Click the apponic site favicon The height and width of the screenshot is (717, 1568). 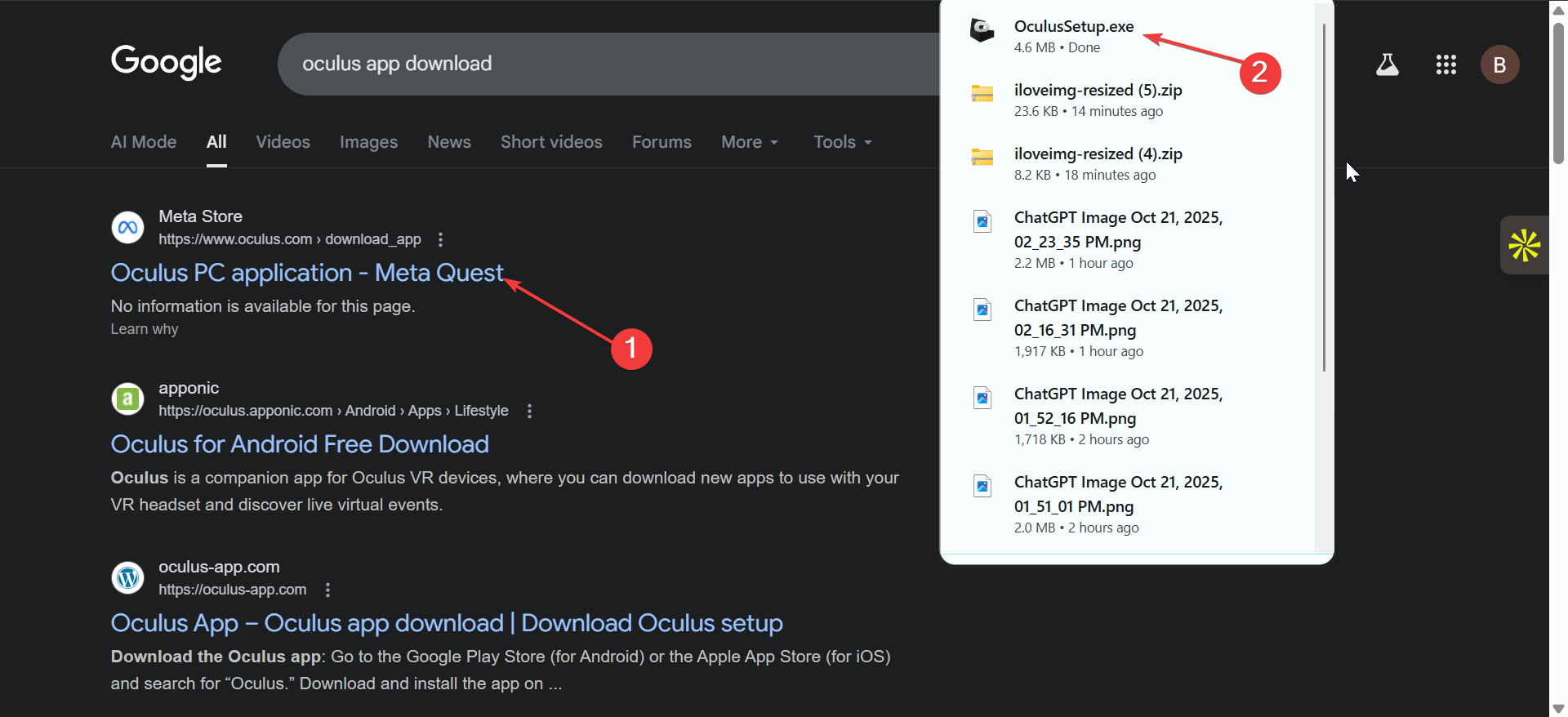point(127,399)
